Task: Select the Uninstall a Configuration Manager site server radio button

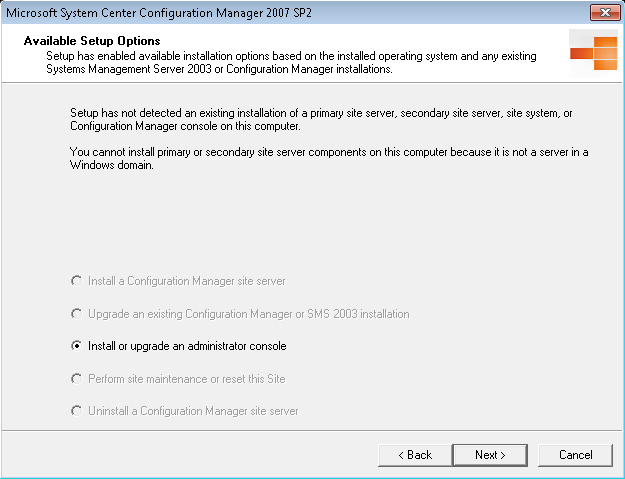Action: click(x=76, y=411)
